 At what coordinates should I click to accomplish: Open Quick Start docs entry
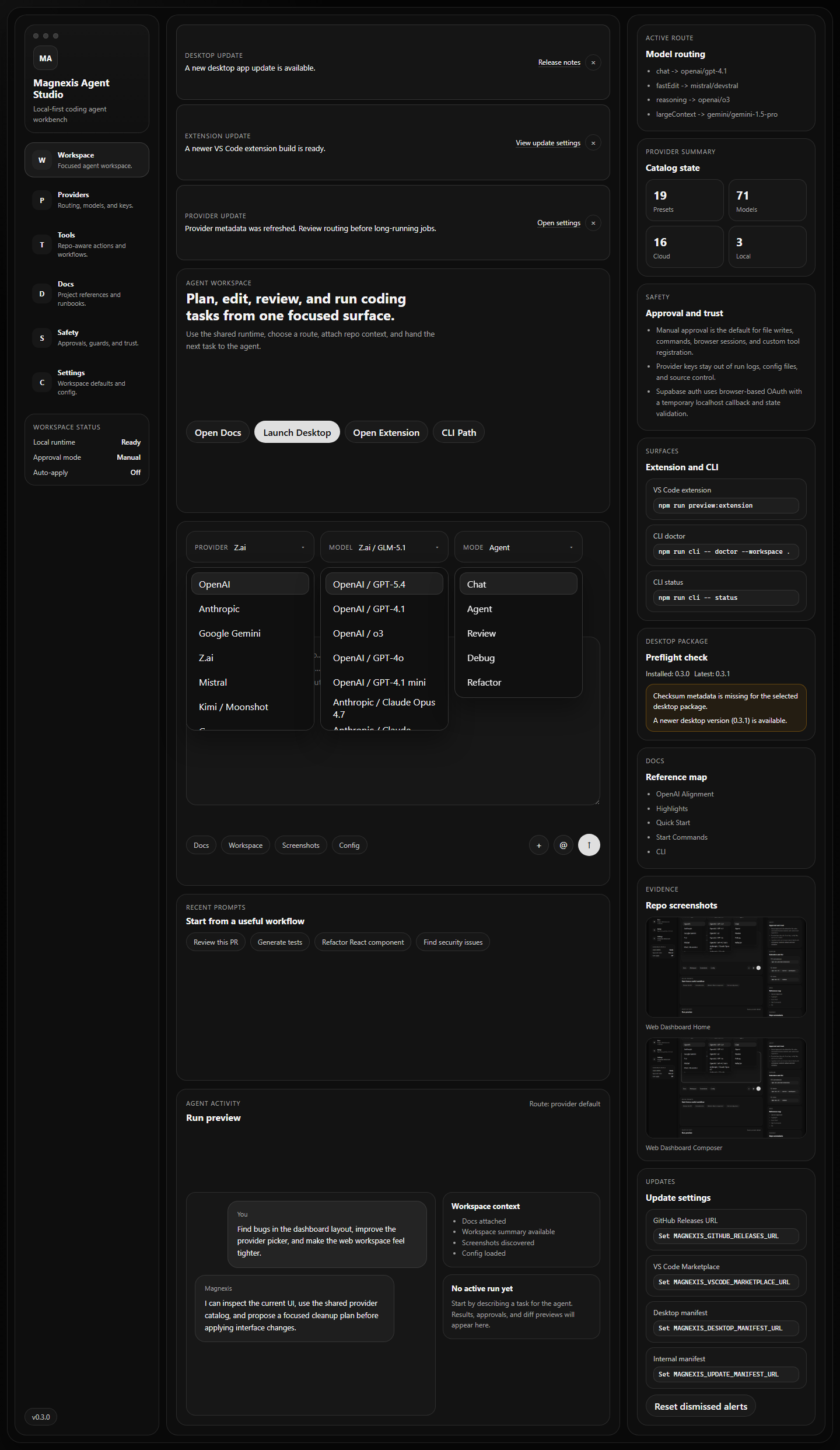(673, 823)
